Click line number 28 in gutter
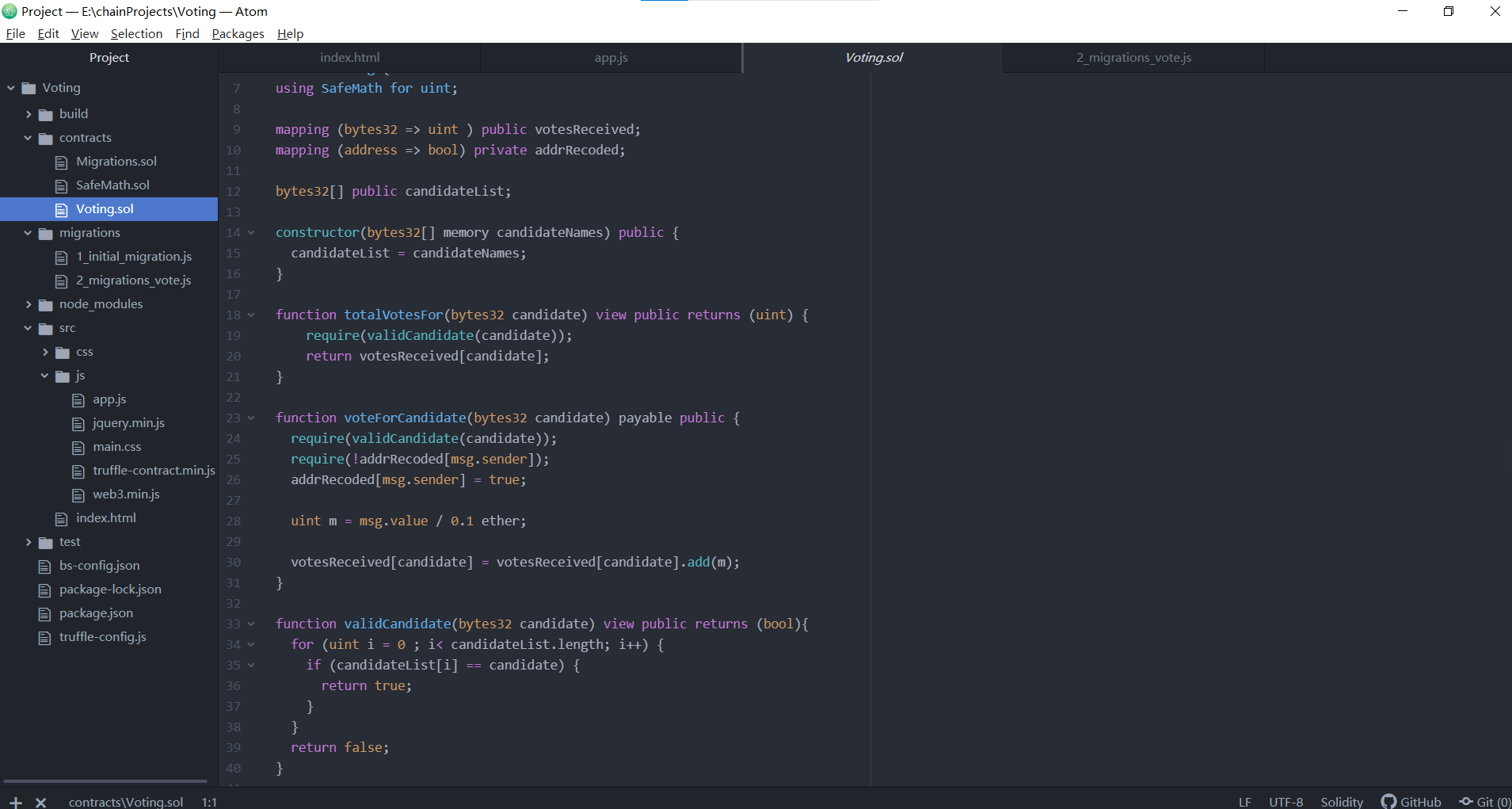The image size is (1512, 809). coord(234,521)
